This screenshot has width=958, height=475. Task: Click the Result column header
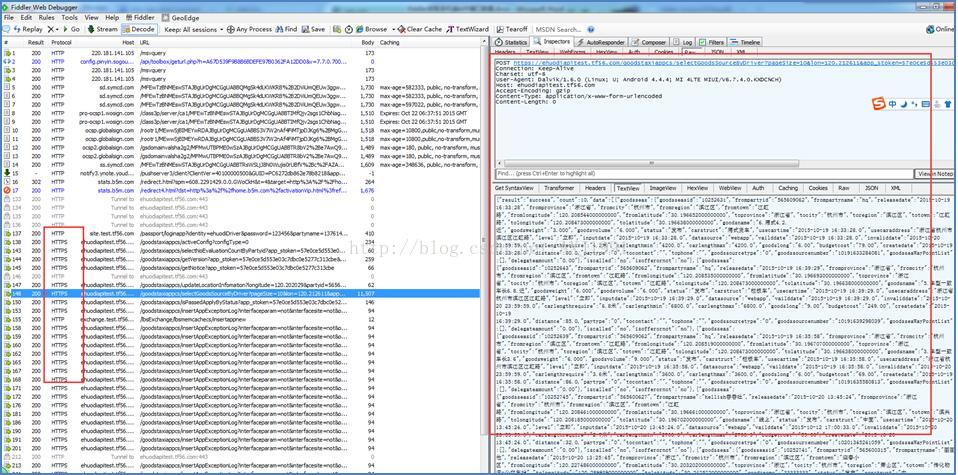(35, 43)
